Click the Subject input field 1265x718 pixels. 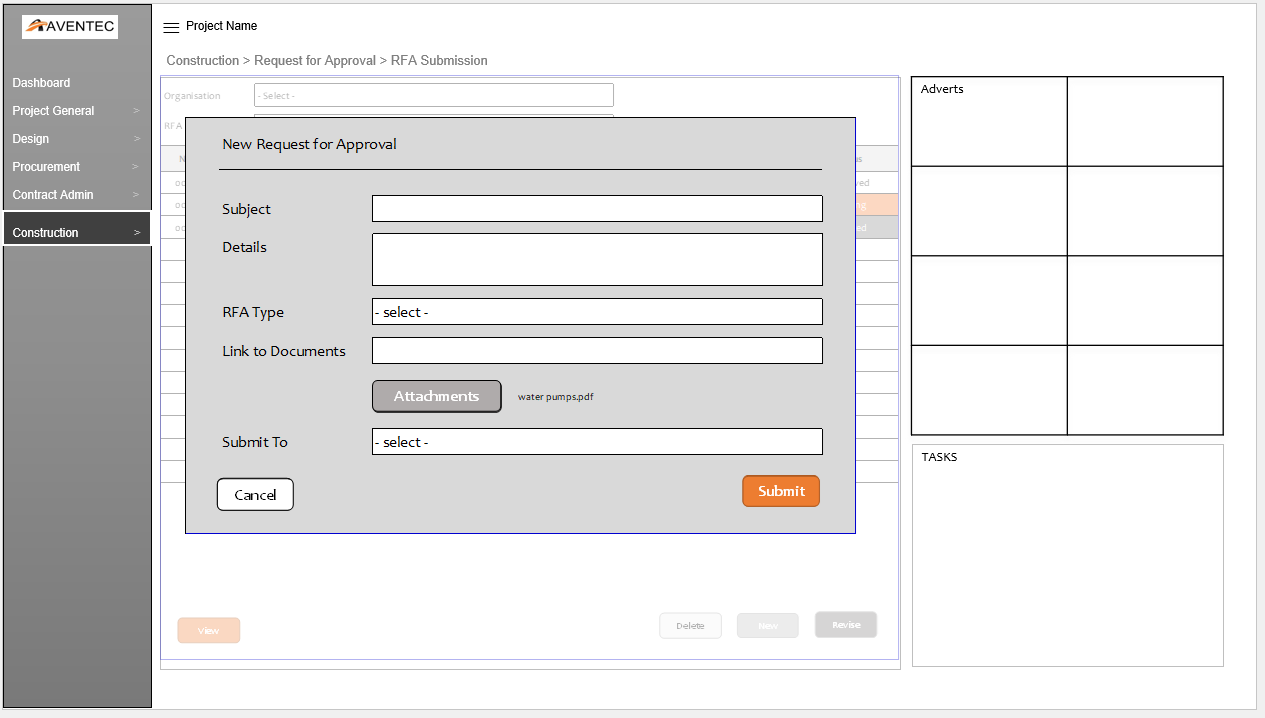pyautogui.click(x=597, y=209)
